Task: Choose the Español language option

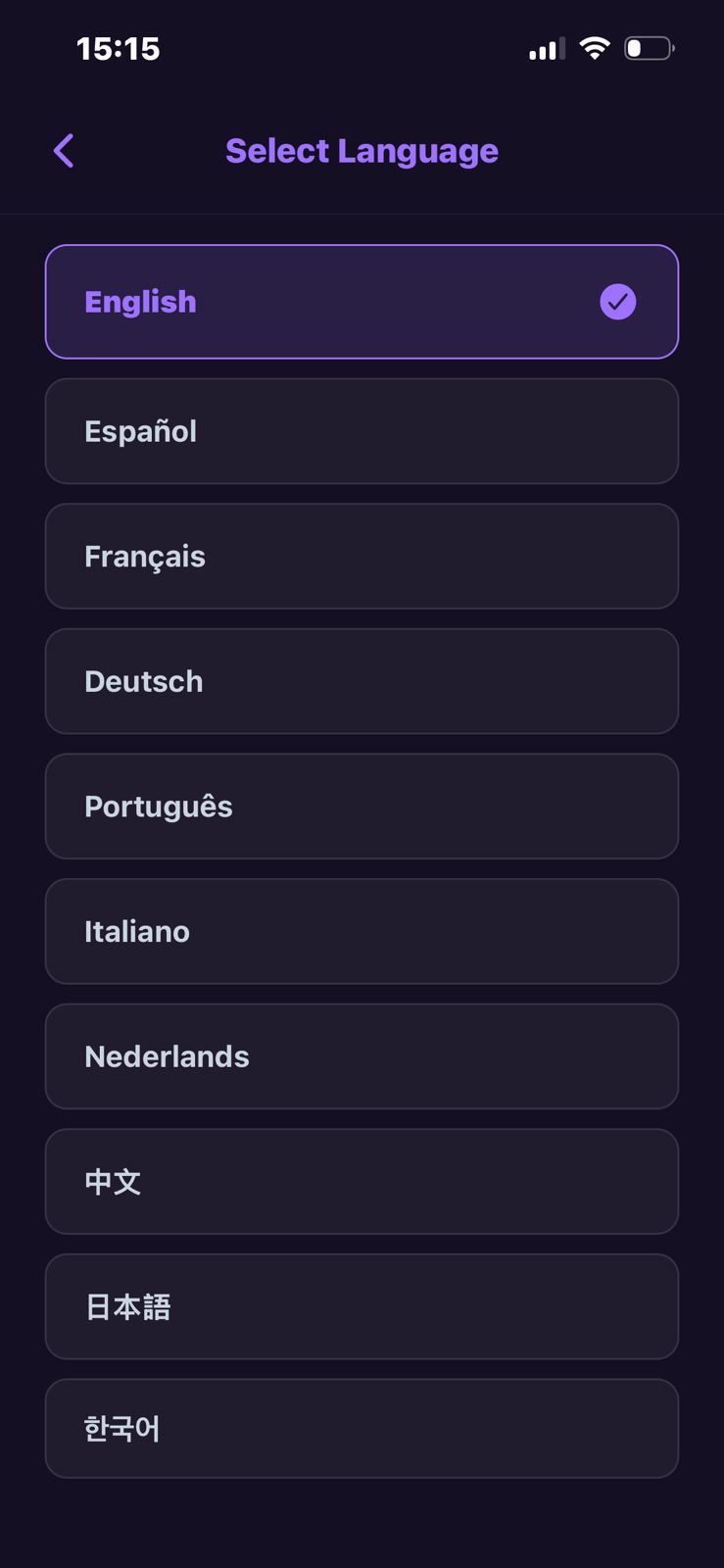Action: tap(362, 431)
